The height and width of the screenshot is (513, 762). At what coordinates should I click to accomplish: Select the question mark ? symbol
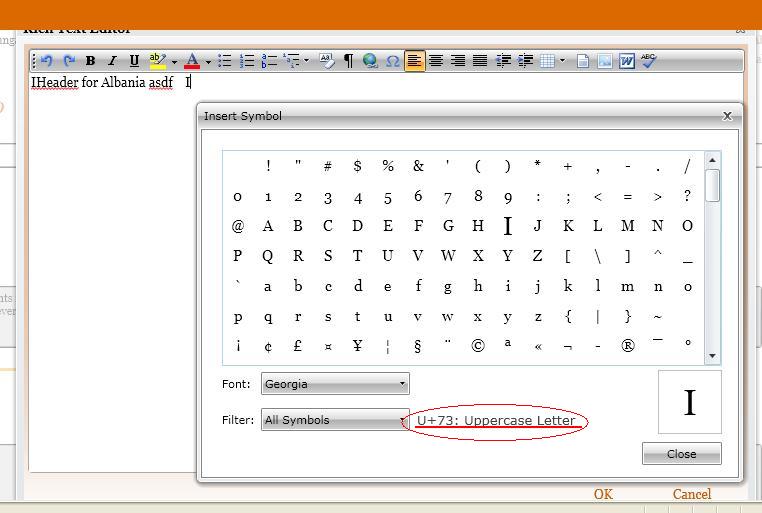[x=687, y=196]
